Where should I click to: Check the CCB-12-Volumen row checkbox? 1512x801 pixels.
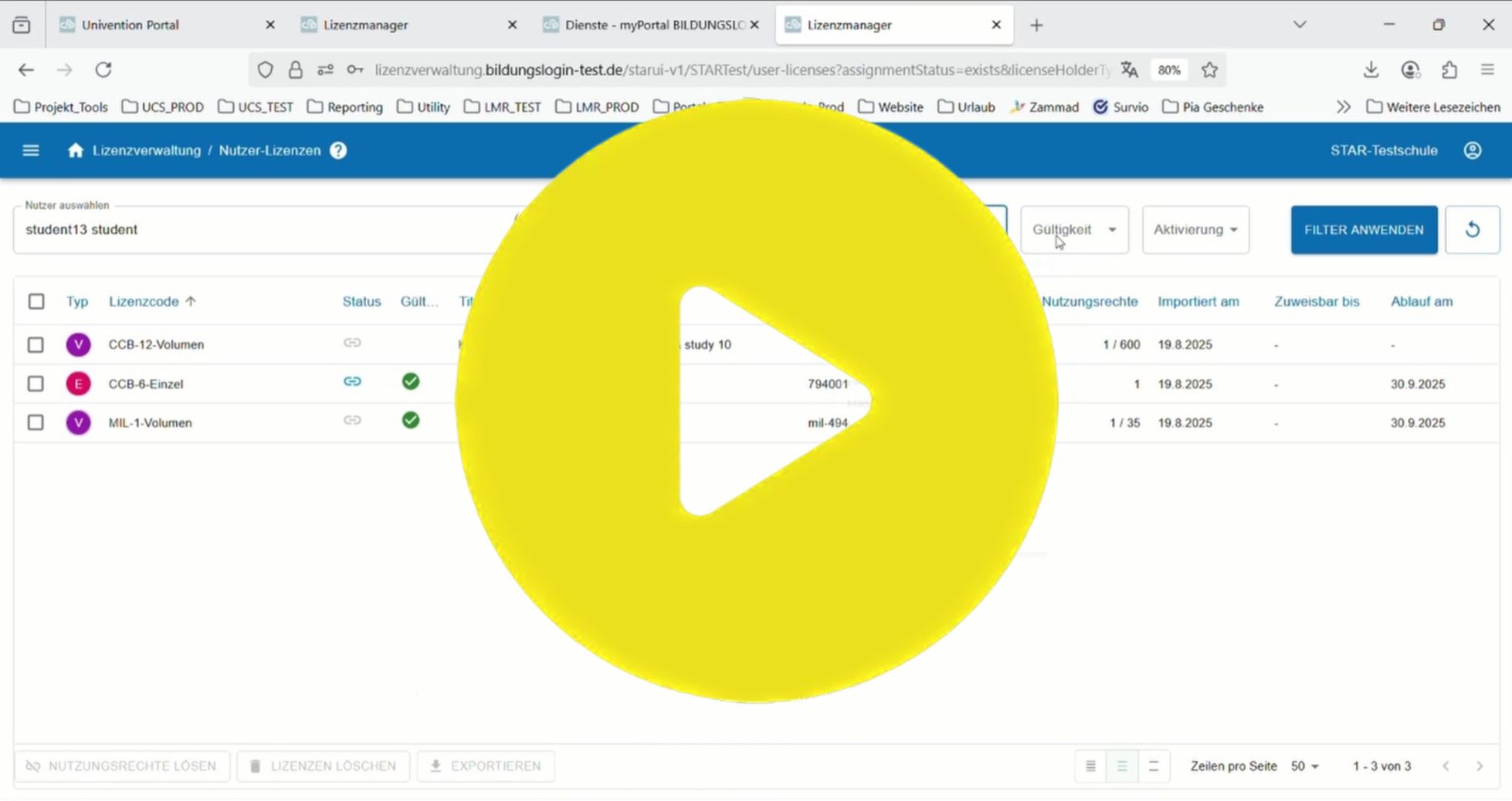pyautogui.click(x=35, y=345)
